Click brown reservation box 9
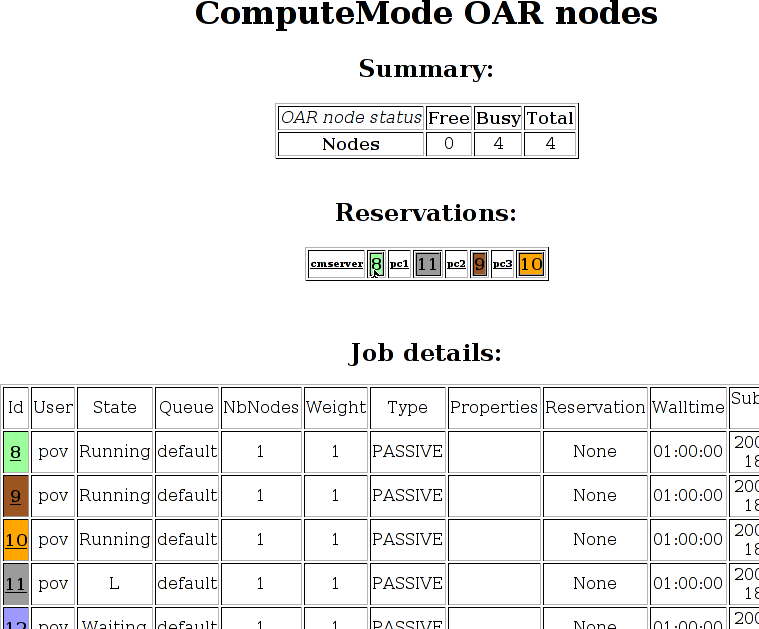The height and width of the screenshot is (629, 759). (479, 264)
